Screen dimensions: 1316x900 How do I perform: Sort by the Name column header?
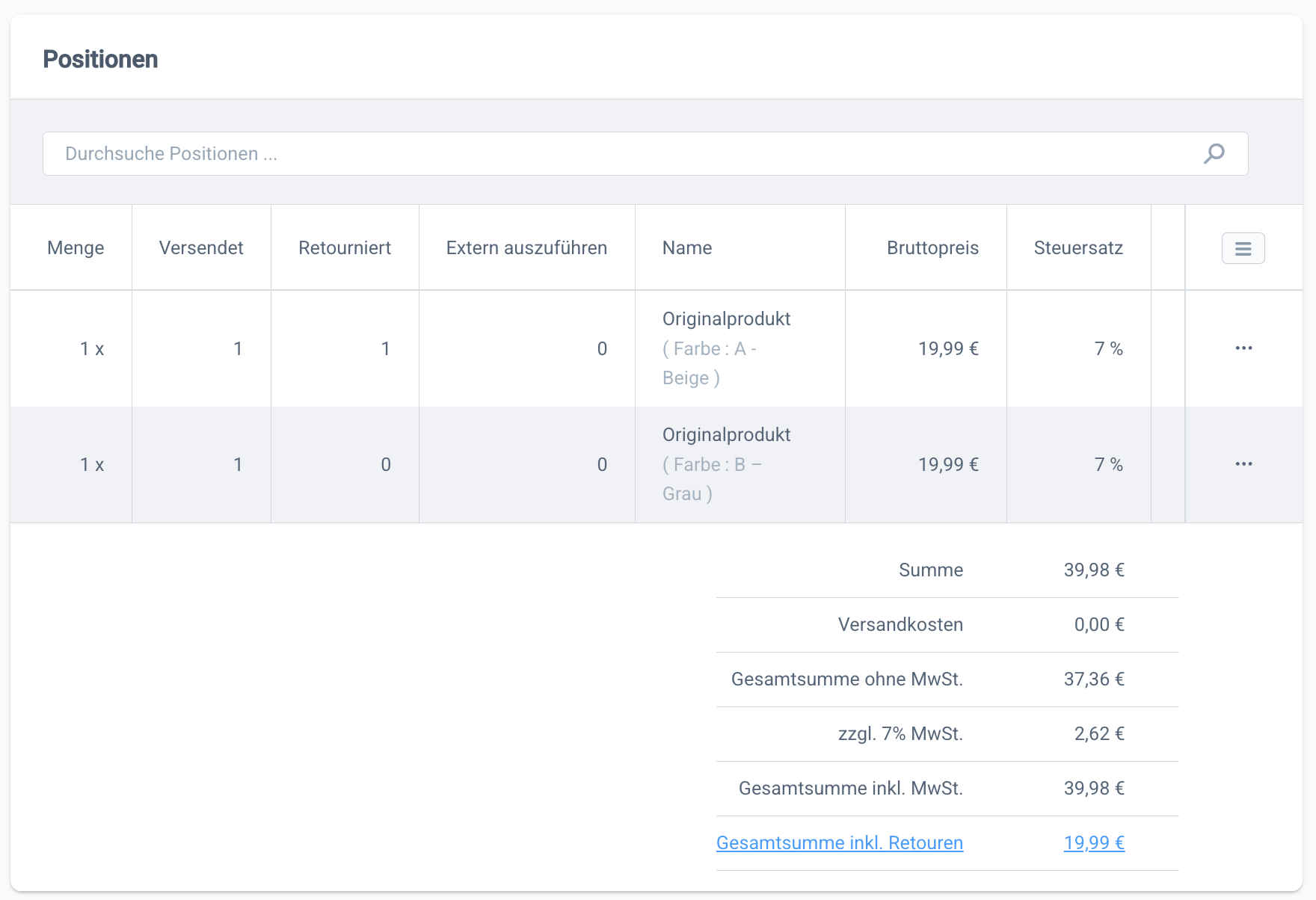click(687, 248)
